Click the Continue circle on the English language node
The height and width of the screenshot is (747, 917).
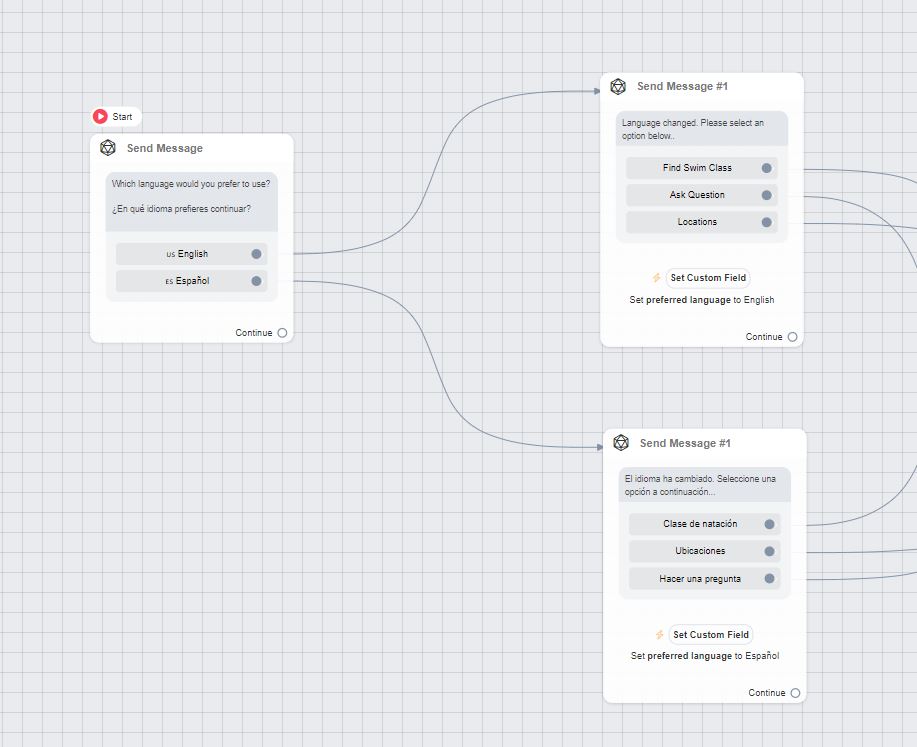coord(792,337)
